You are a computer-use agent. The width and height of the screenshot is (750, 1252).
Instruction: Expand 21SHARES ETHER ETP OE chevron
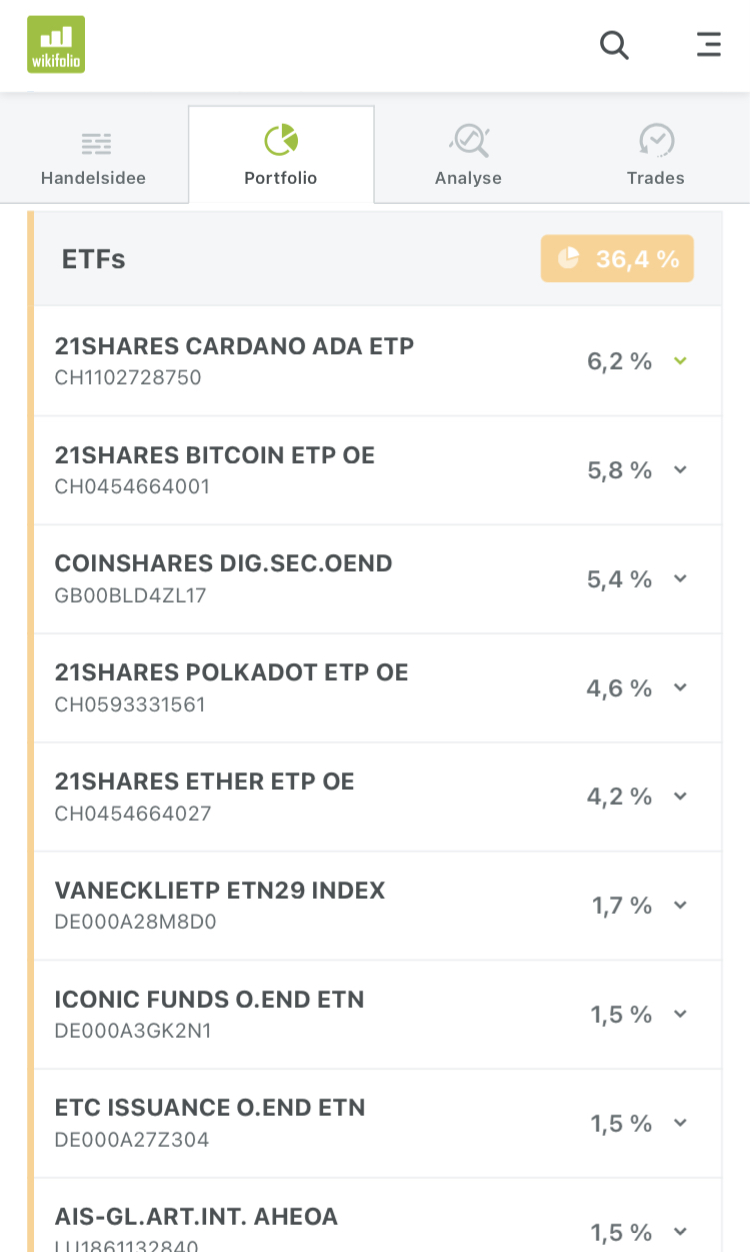(x=681, y=797)
